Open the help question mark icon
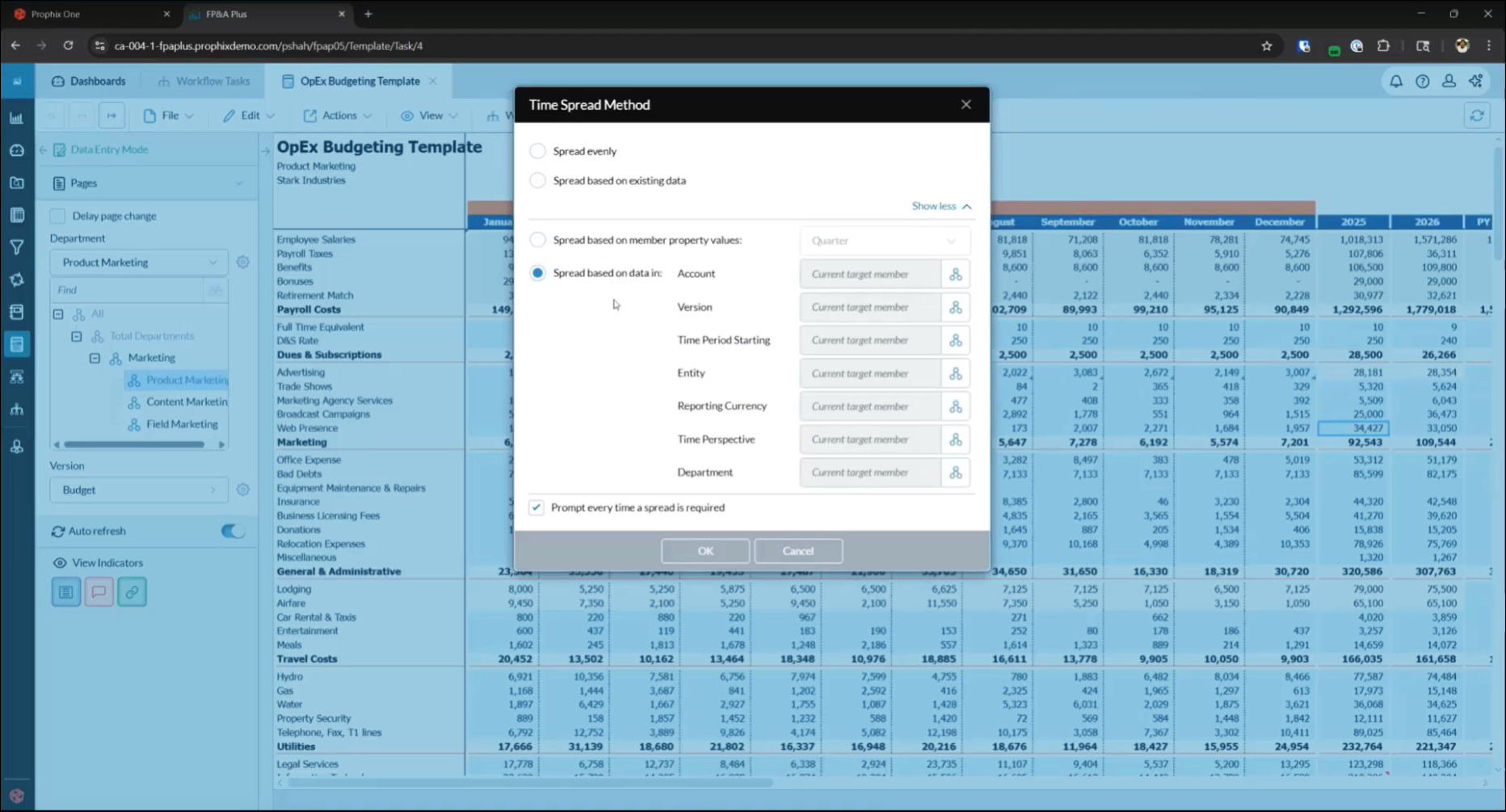 pyautogui.click(x=1422, y=82)
